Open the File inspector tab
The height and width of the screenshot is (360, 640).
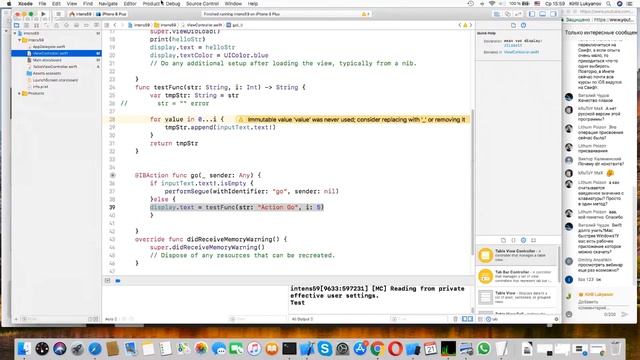click(513, 25)
